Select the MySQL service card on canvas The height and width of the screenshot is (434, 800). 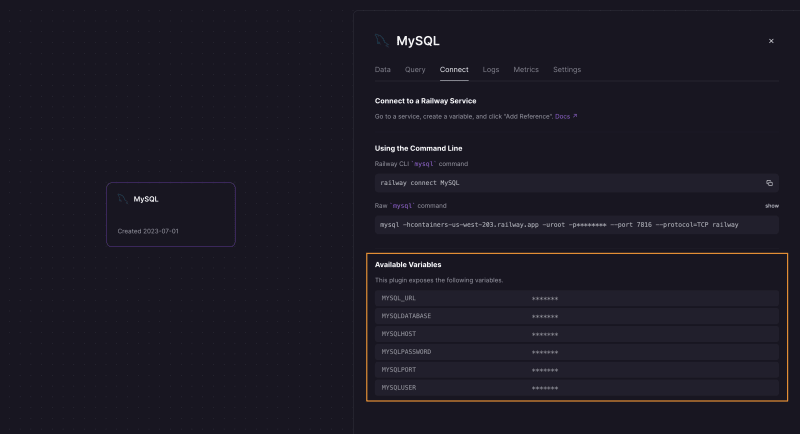(x=171, y=215)
